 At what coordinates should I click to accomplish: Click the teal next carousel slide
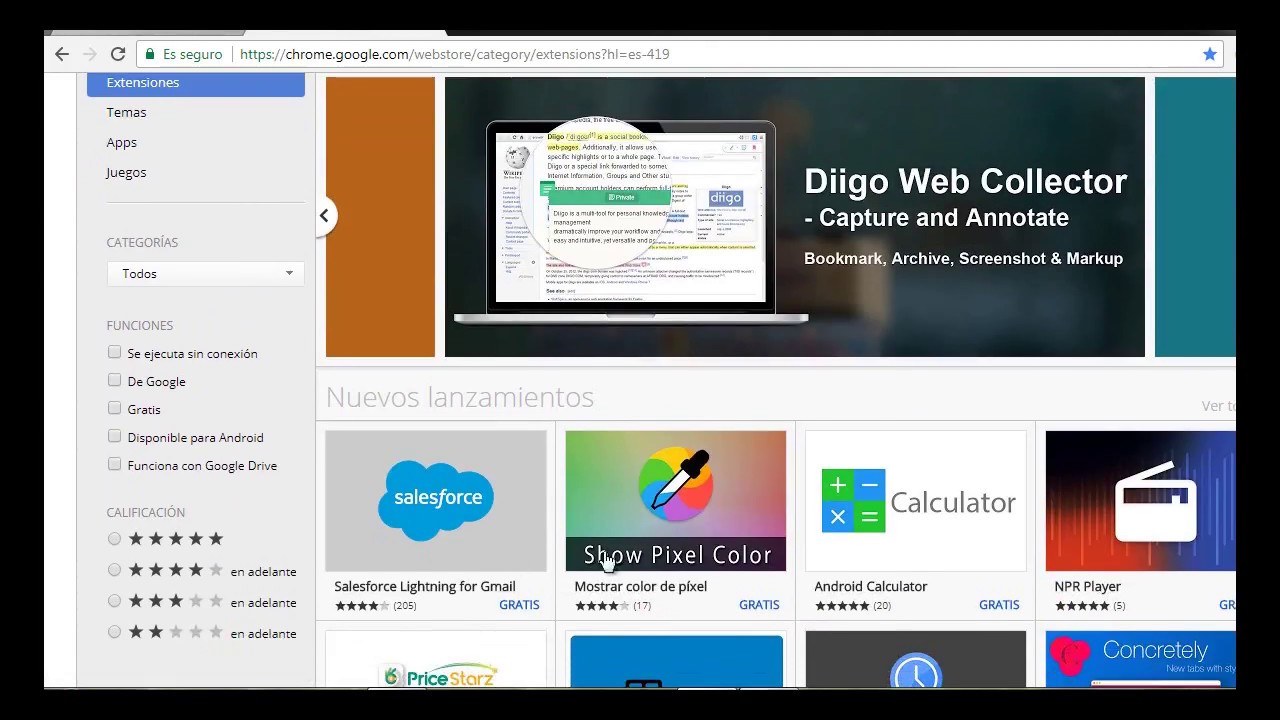pos(1195,217)
